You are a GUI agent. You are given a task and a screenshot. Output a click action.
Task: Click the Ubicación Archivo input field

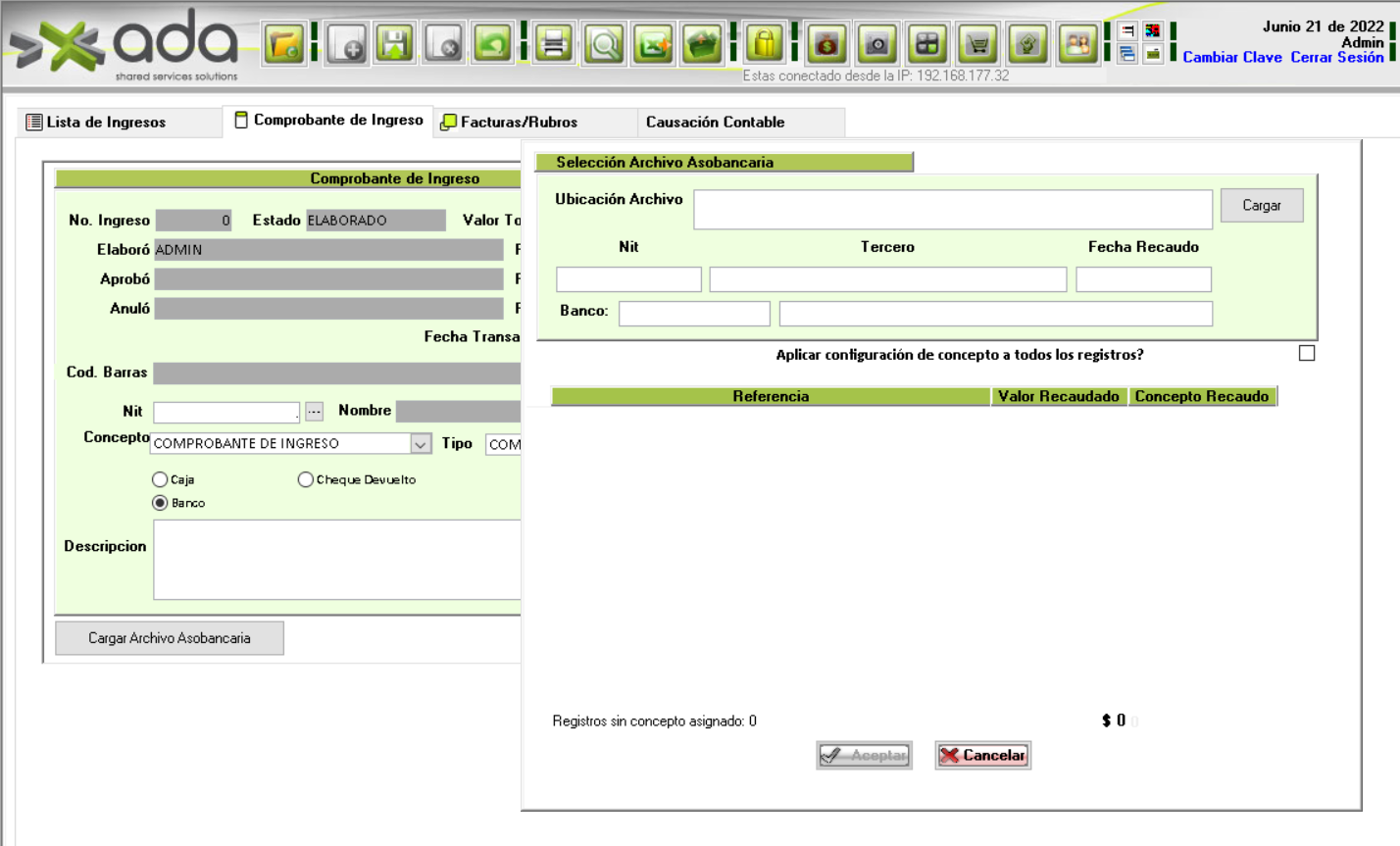(x=952, y=209)
